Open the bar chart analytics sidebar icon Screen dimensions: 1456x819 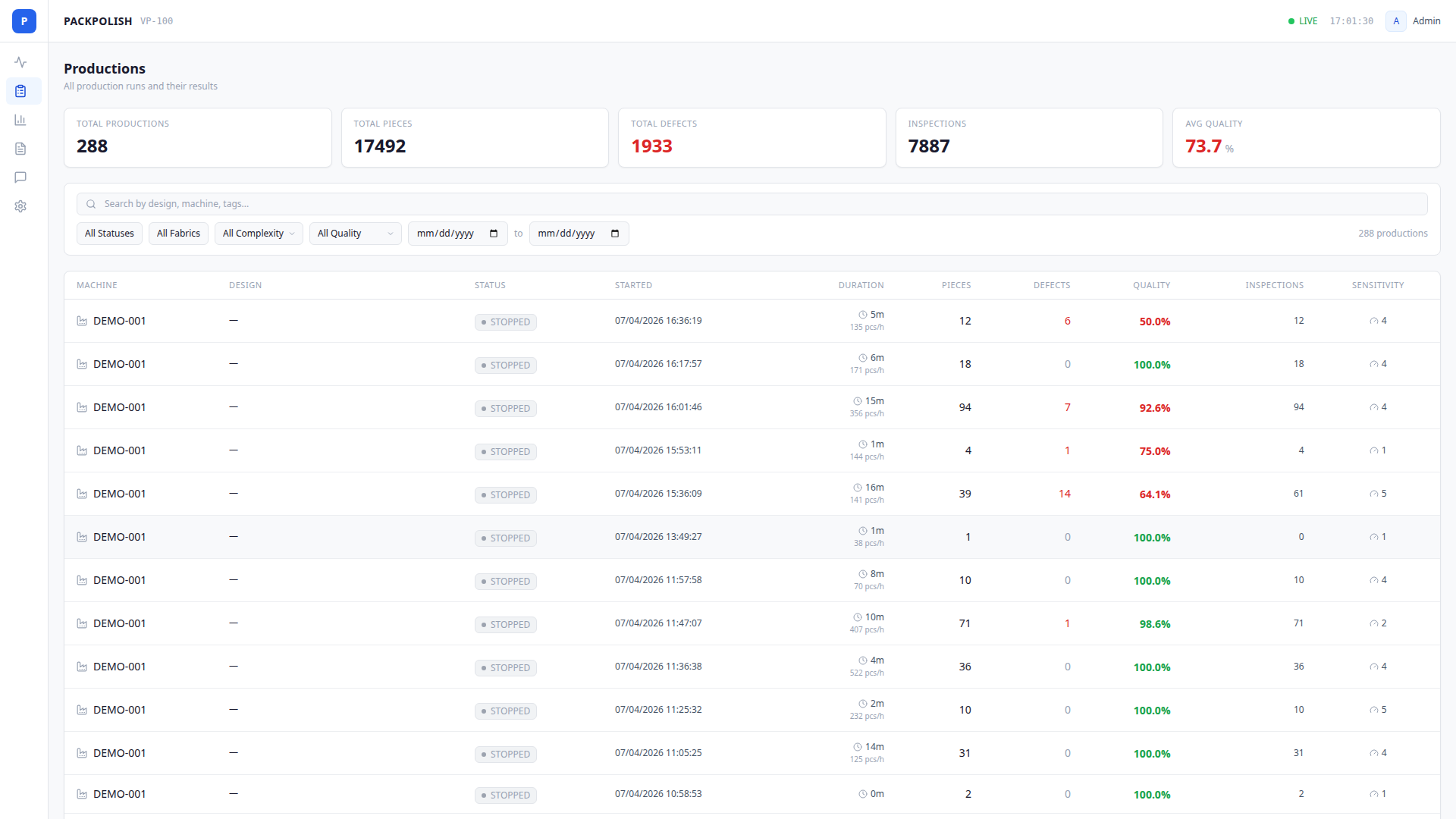tap(20, 120)
